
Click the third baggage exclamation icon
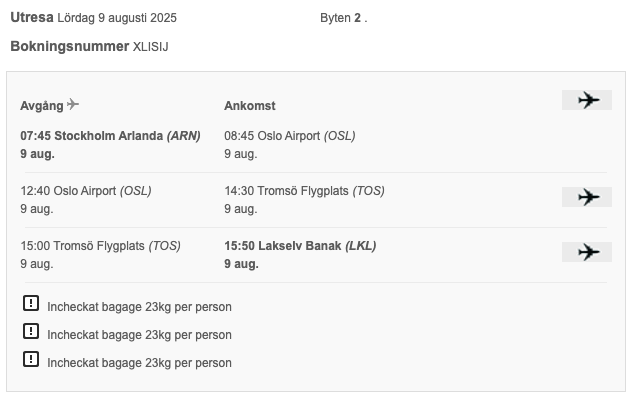pos(31,359)
